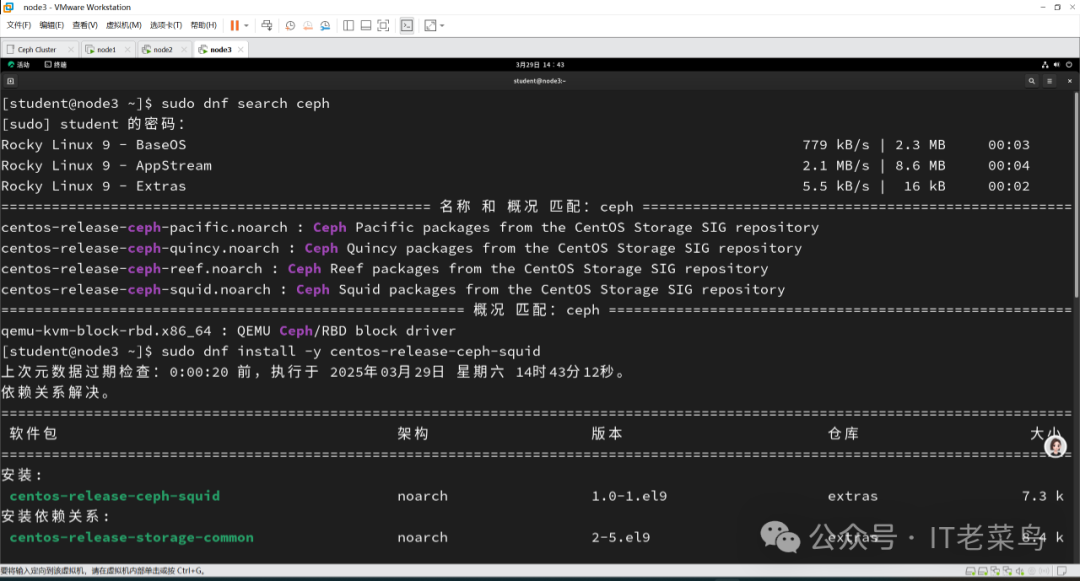
Task: Switch to the node1 tab
Action: pos(106,50)
